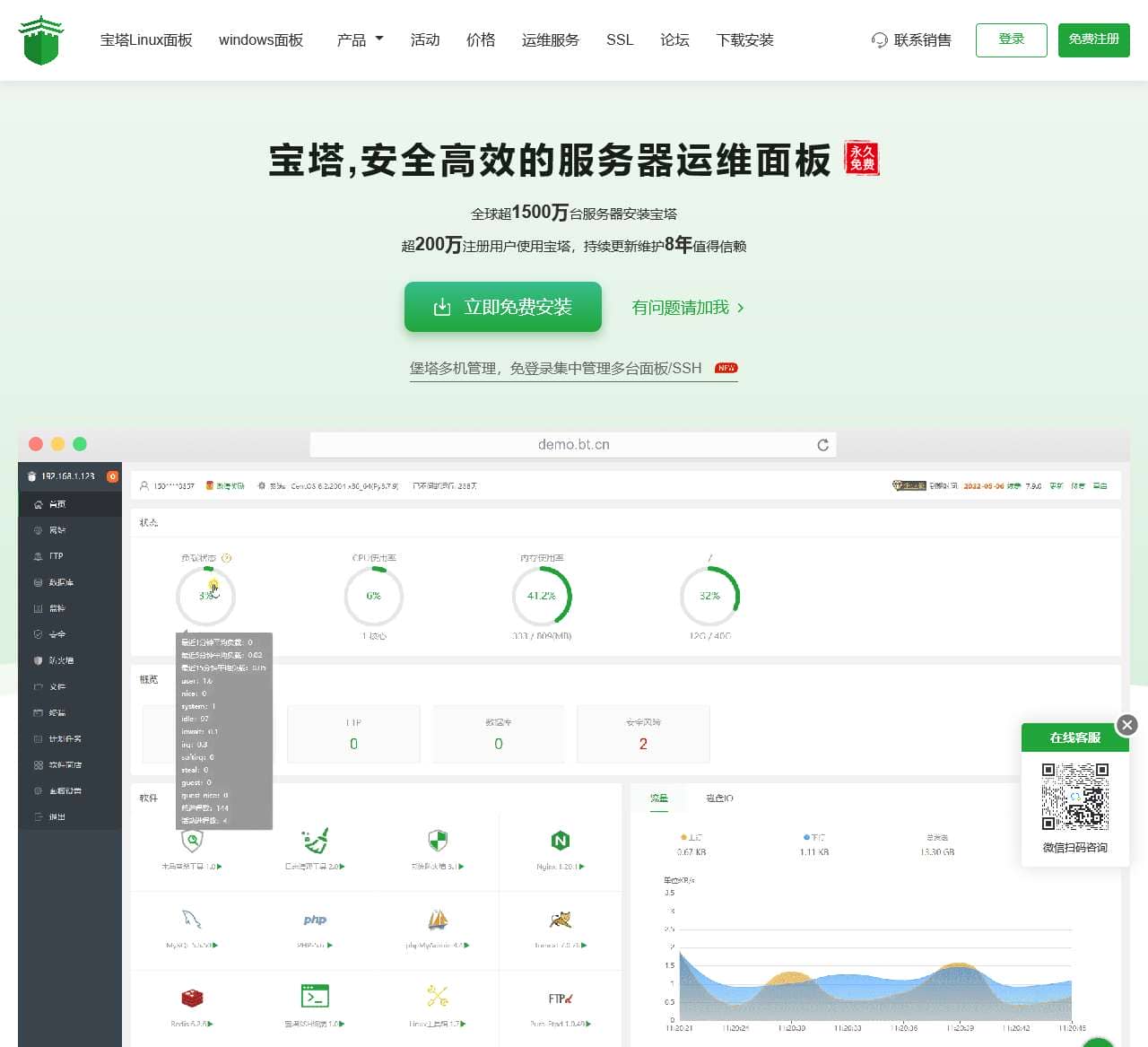The height and width of the screenshot is (1047, 1148).
Task: Follow the 有问题请加我 link
Action: point(688,308)
